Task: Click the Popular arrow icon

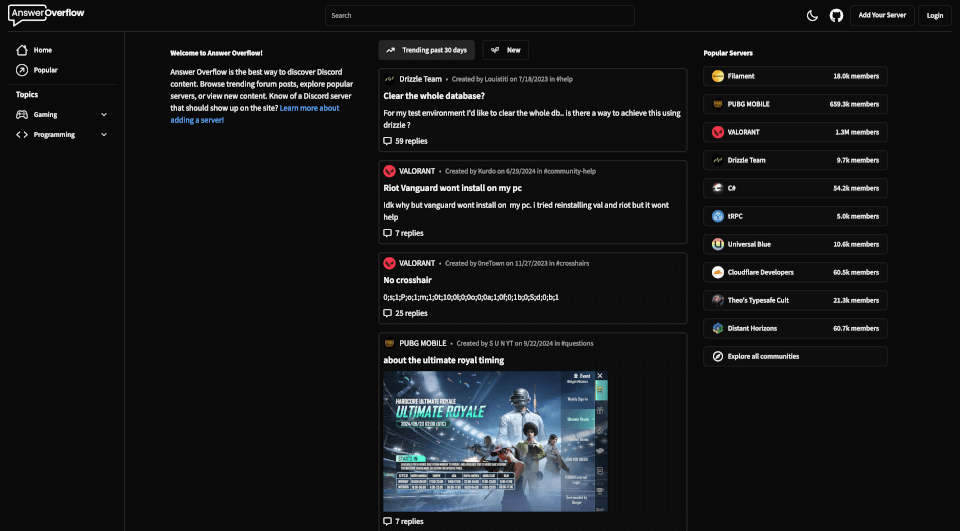Action: 22,70
